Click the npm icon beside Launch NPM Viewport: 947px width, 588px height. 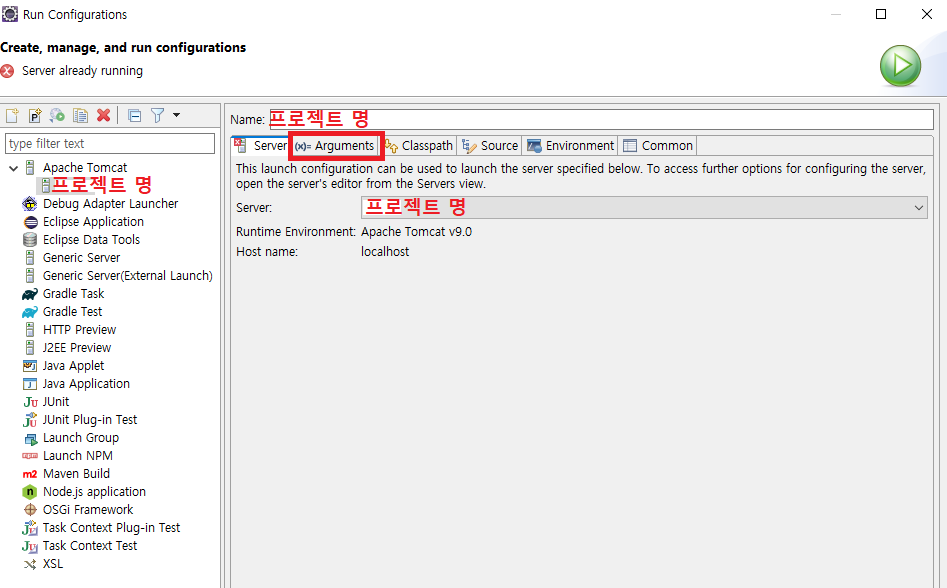click(x=30, y=456)
